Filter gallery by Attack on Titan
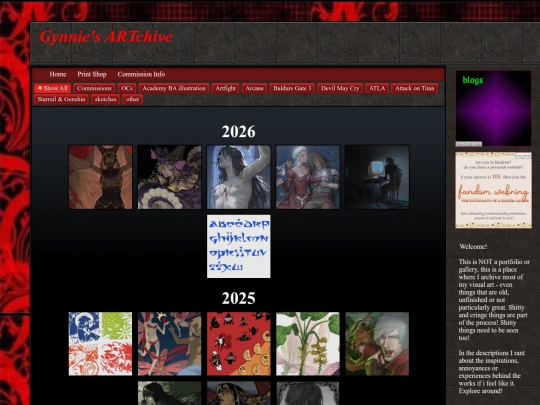The height and width of the screenshot is (405, 540). (x=415, y=88)
